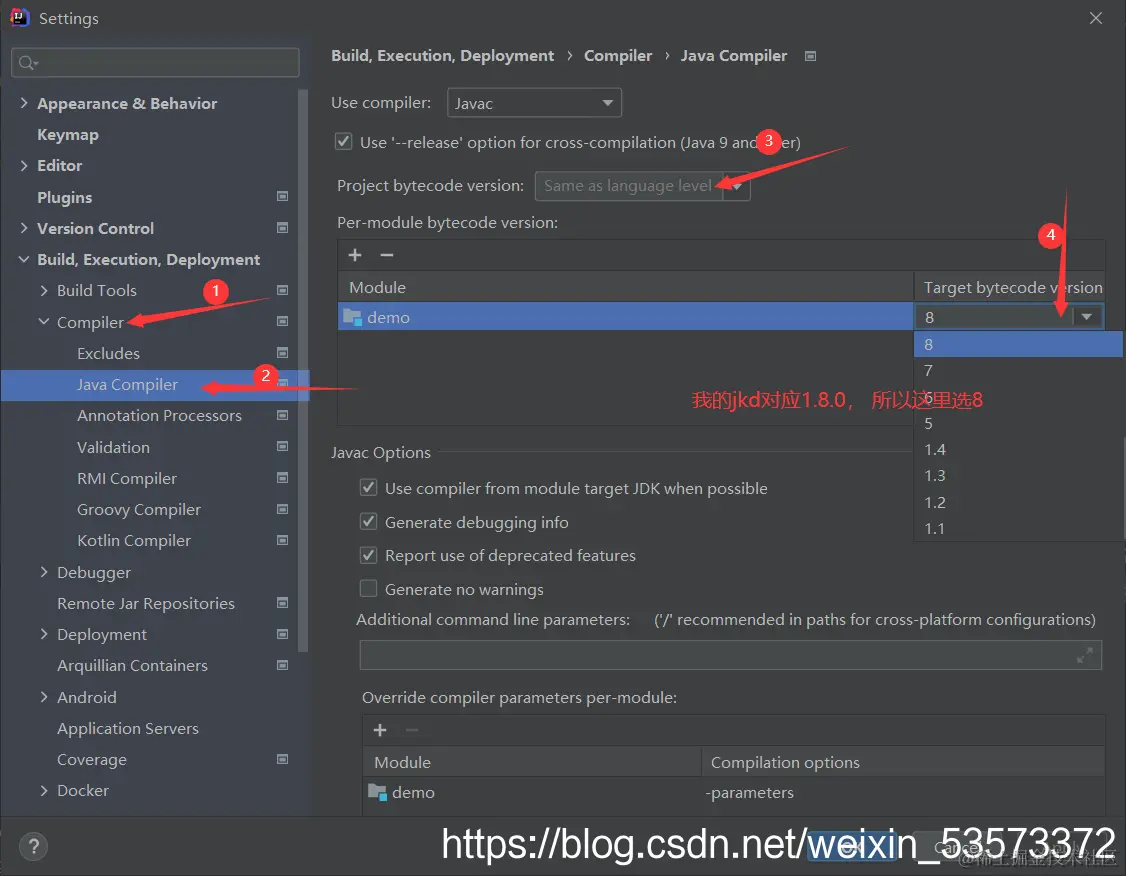Expand Version Control tree node
Image resolution: width=1126 pixels, height=876 pixels.
(24, 228)
